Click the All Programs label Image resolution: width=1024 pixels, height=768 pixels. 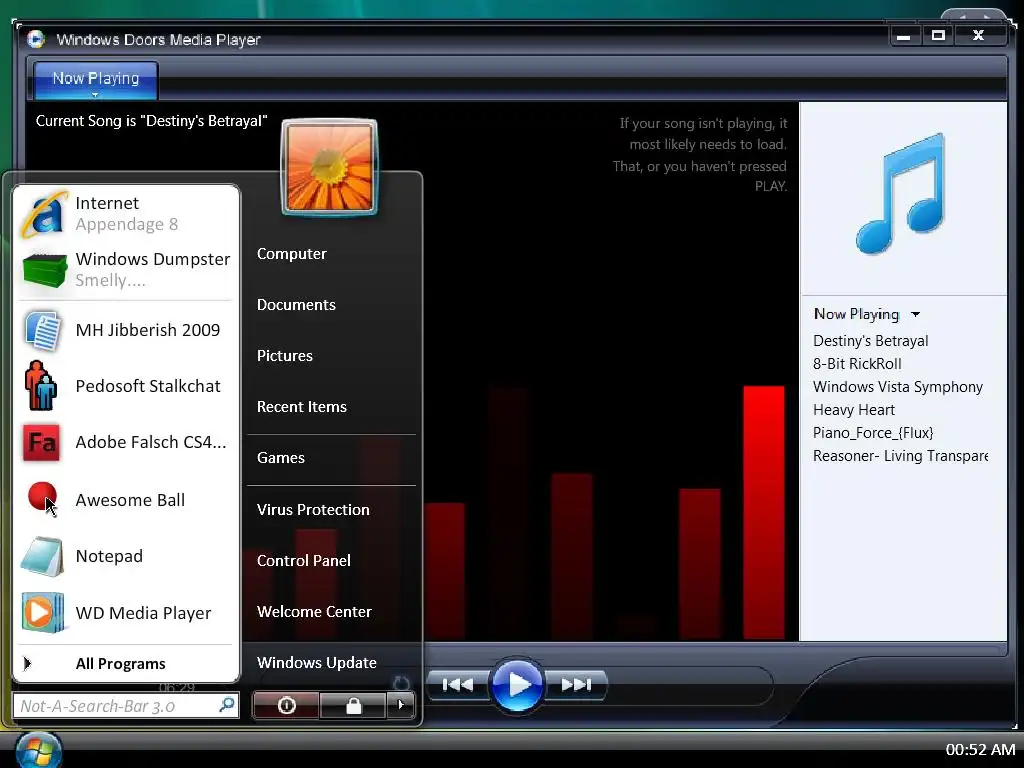[120, 664]
